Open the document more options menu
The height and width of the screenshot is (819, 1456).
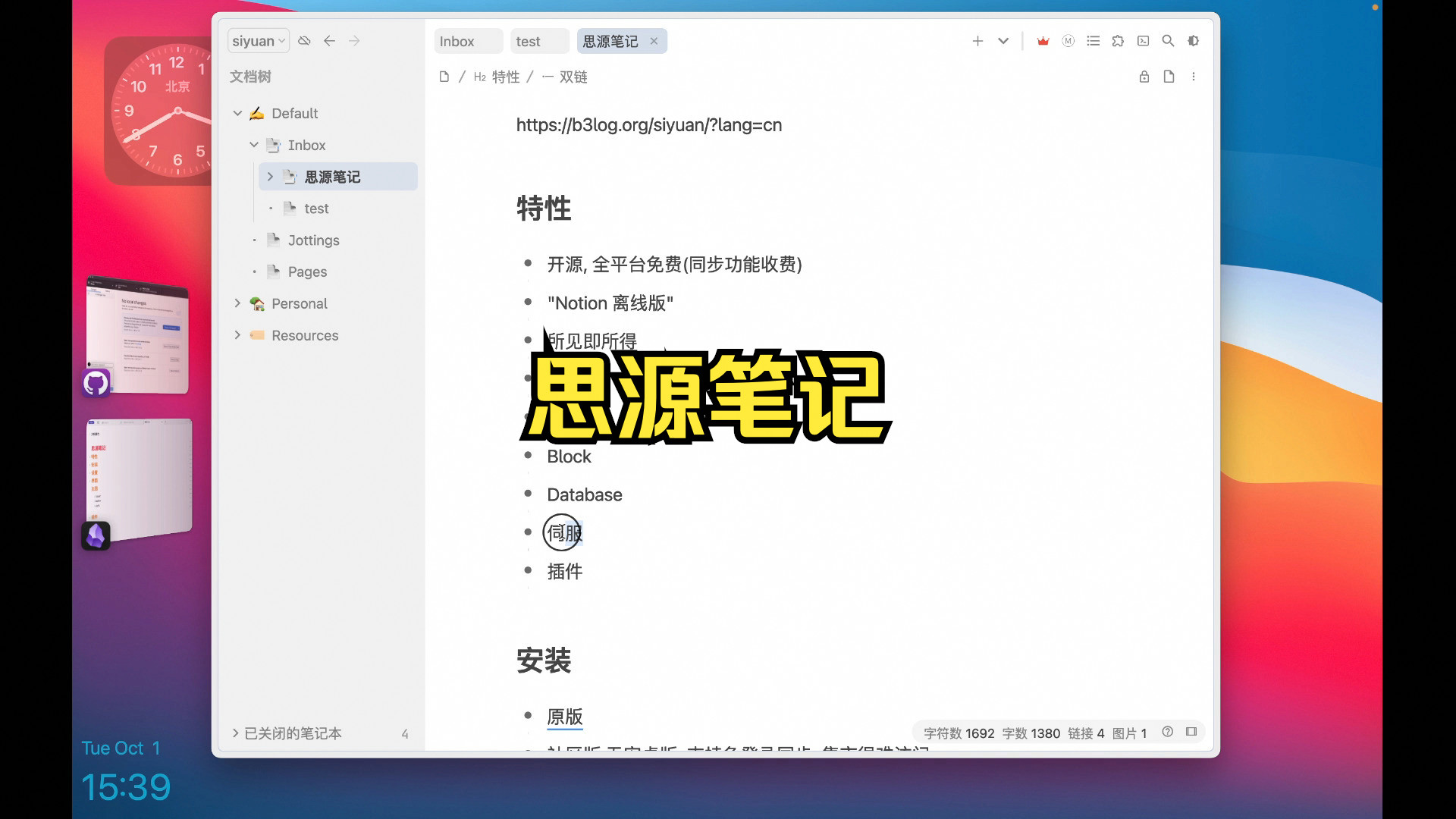click(x=1194, y=77)
